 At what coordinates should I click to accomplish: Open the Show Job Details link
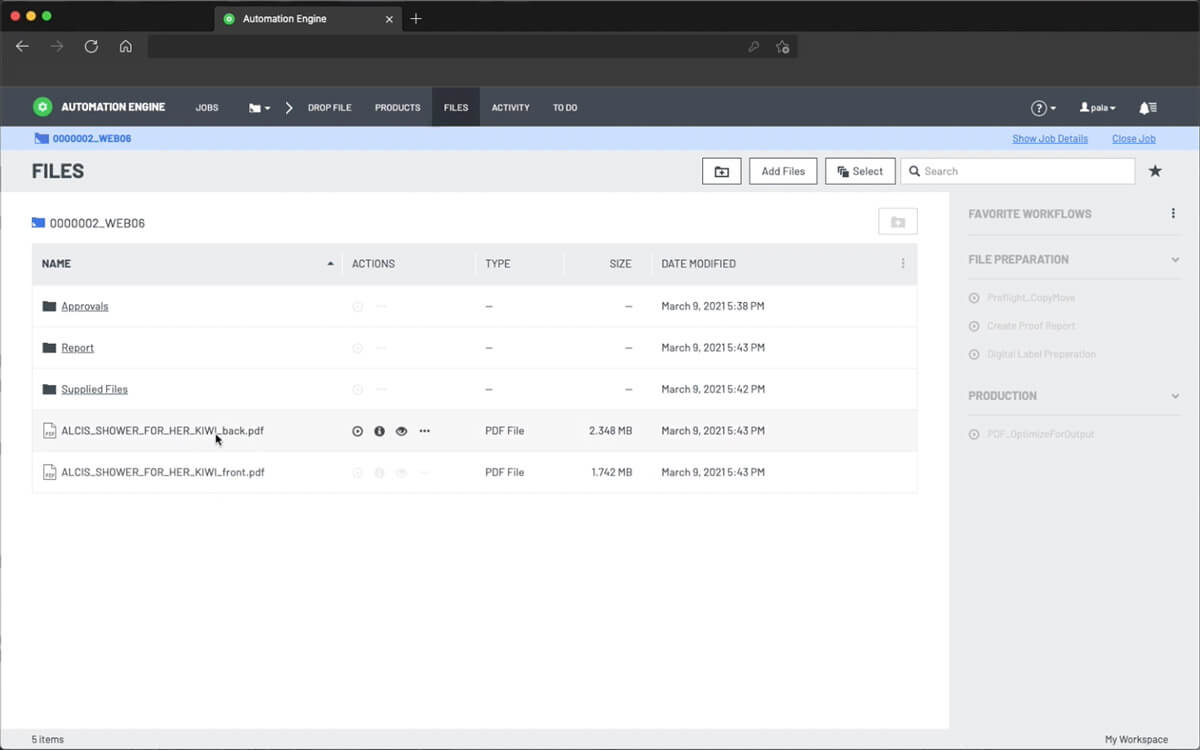[x=1050, y=138]
